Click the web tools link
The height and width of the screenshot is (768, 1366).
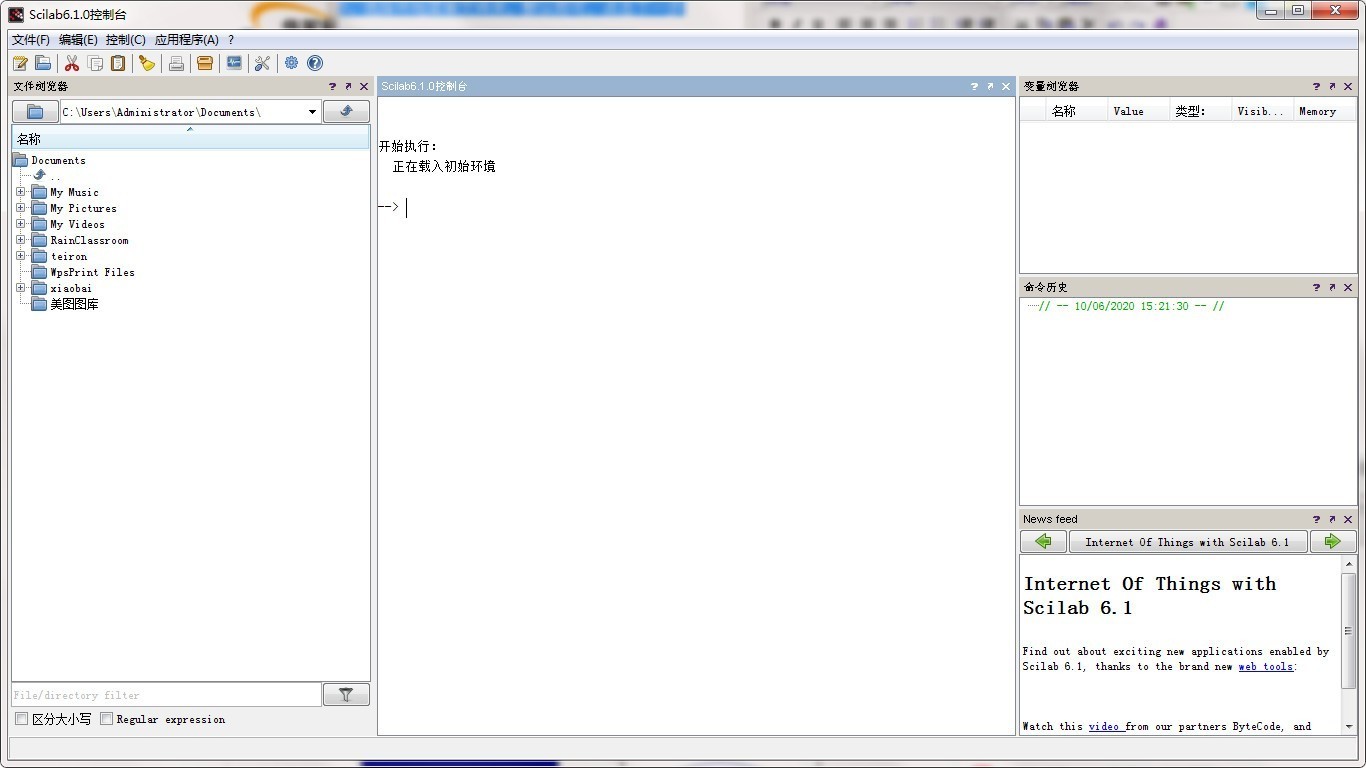coord(1265,667)
